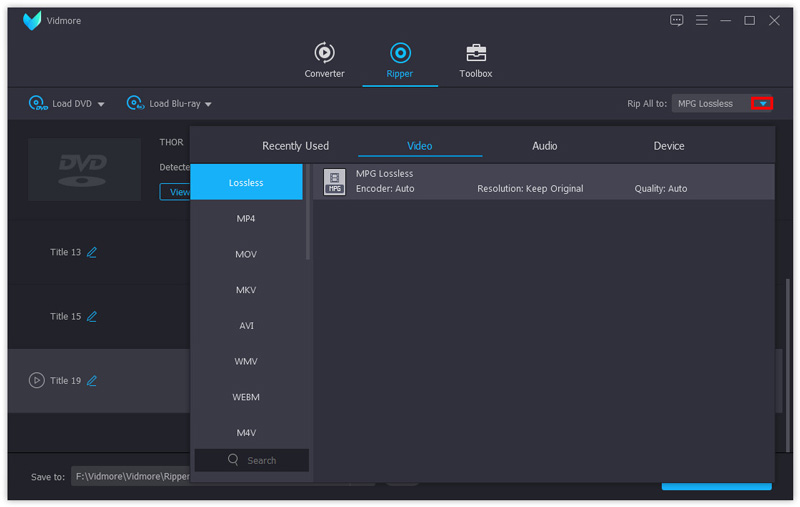Screen dimensions: 800x507
Task: Rename Title 13 with pencil icon
Action: (x=92, y=253)
